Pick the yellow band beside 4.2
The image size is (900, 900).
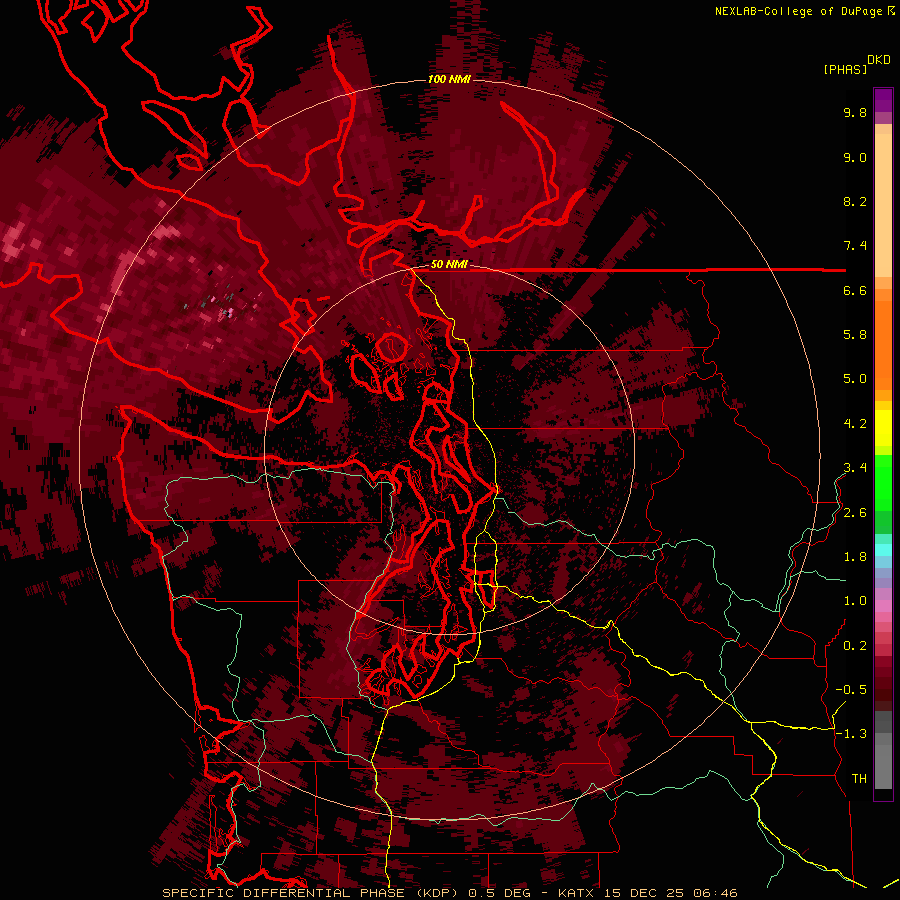click(x=883, y=428)
